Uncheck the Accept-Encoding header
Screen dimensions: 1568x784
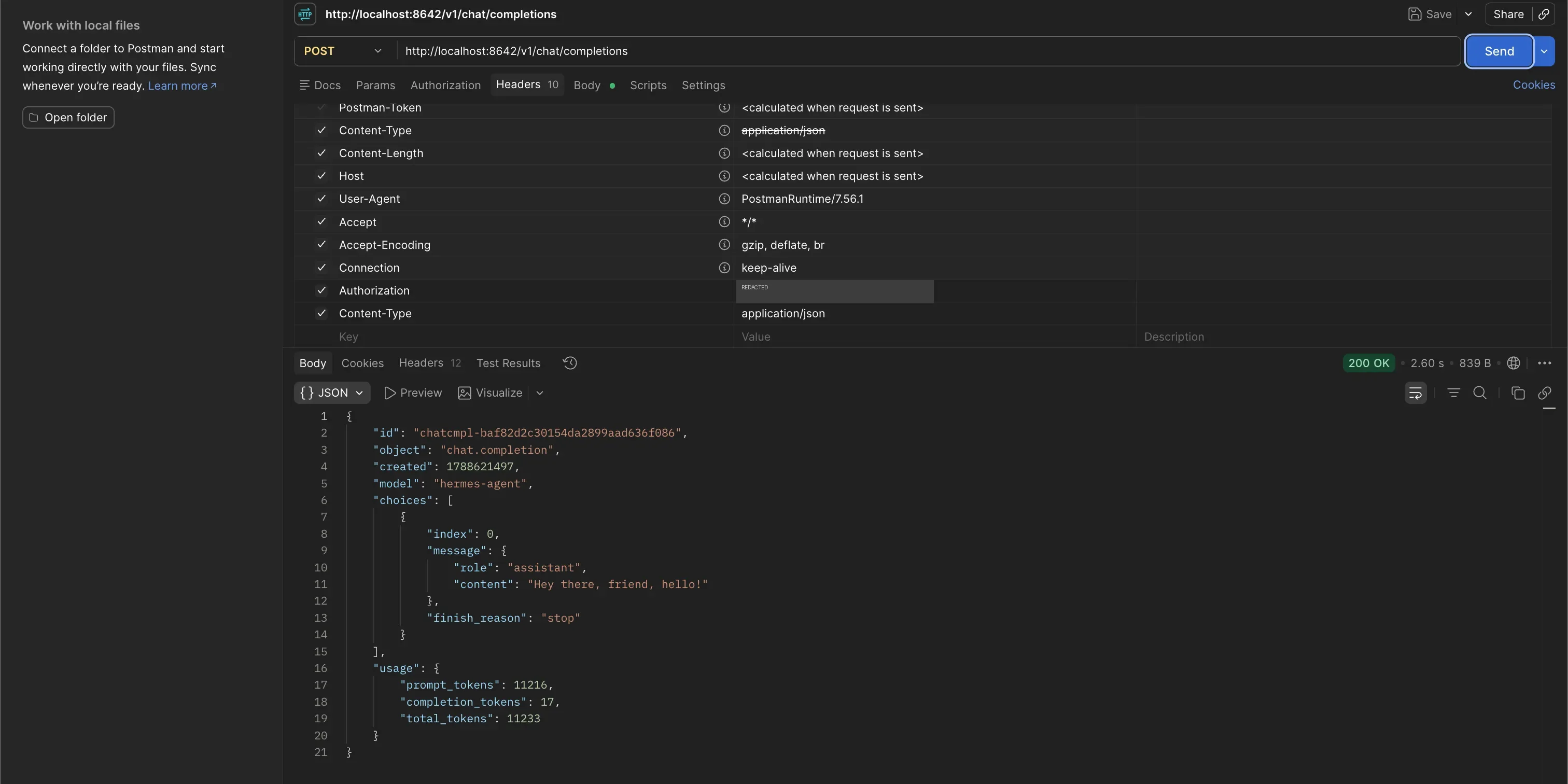[x=321, y=245]
